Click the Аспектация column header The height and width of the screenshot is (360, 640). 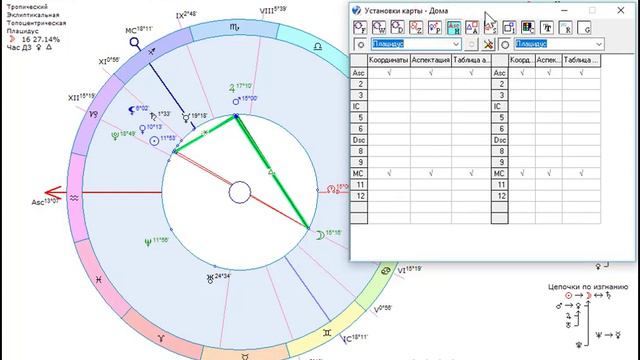pos(431,60)
